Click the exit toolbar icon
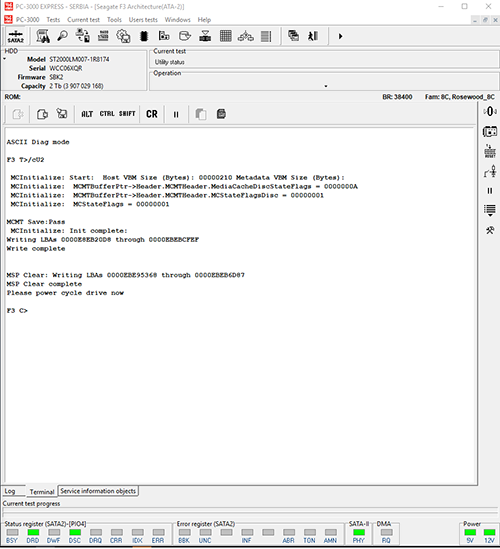This screenshot has height=549, width=500. [x=313, y=36]
